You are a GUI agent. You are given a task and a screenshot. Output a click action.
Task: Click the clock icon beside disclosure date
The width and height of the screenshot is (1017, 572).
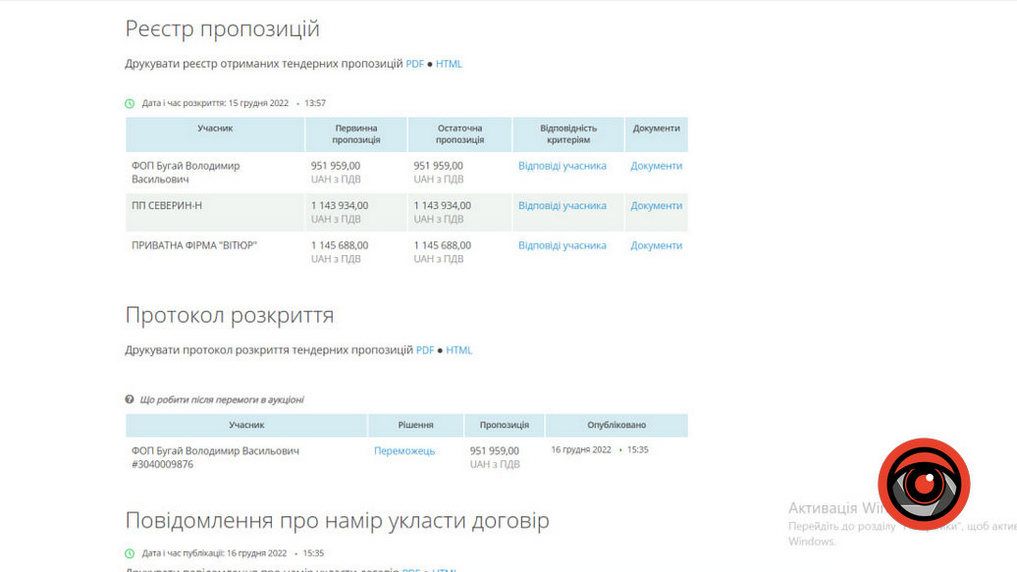click(x=130, y=103)
